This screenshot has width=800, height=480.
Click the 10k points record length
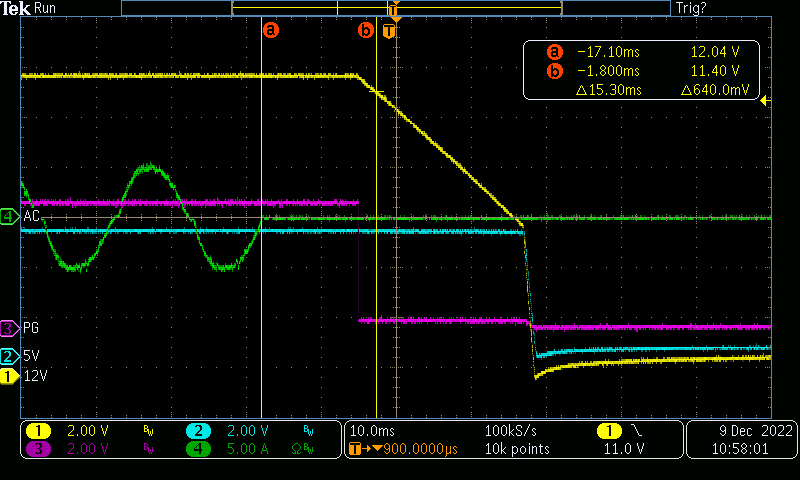pos(517,449)
